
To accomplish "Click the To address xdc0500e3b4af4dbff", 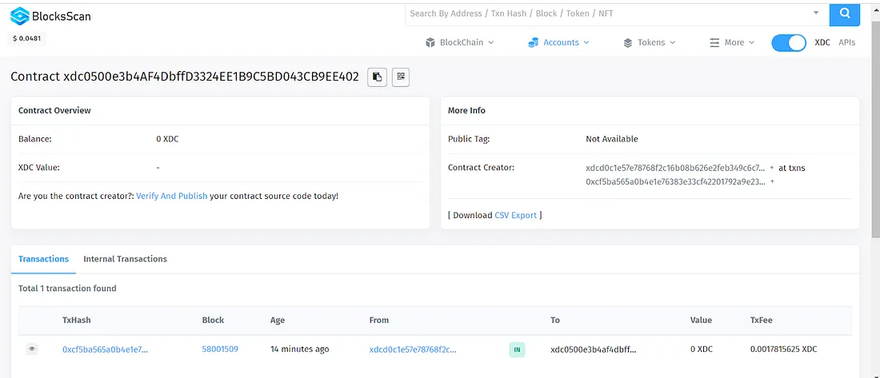I will pos(594,349).
